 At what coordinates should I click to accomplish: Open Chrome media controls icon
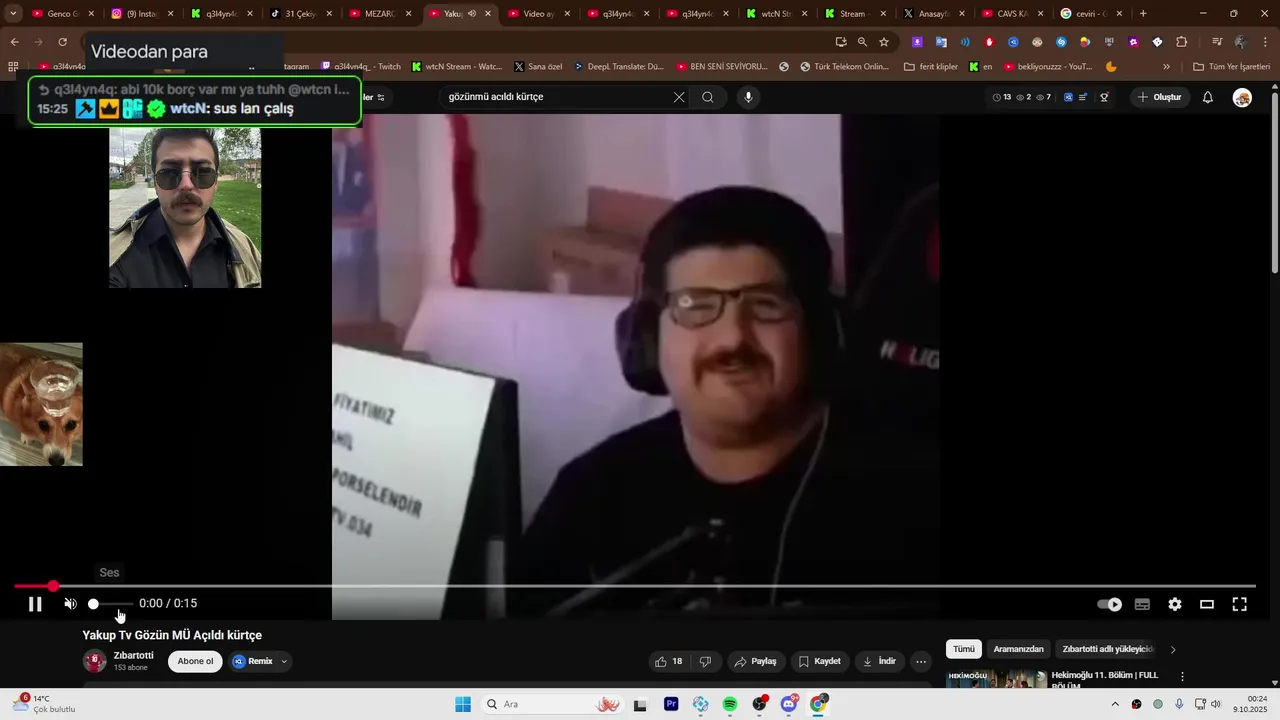(1217, 42)
